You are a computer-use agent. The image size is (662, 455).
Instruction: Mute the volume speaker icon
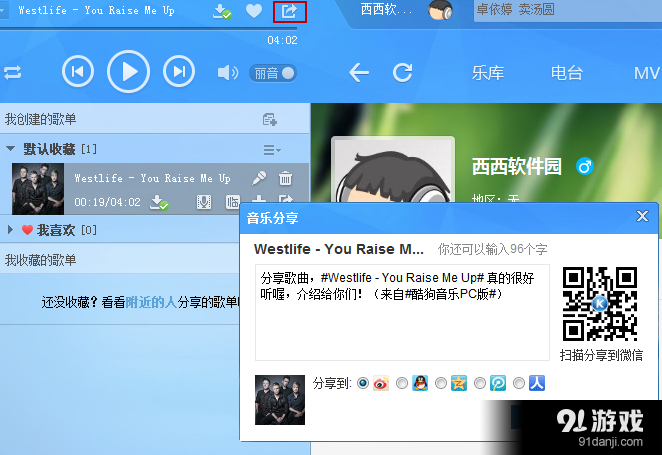coord(227,73)
